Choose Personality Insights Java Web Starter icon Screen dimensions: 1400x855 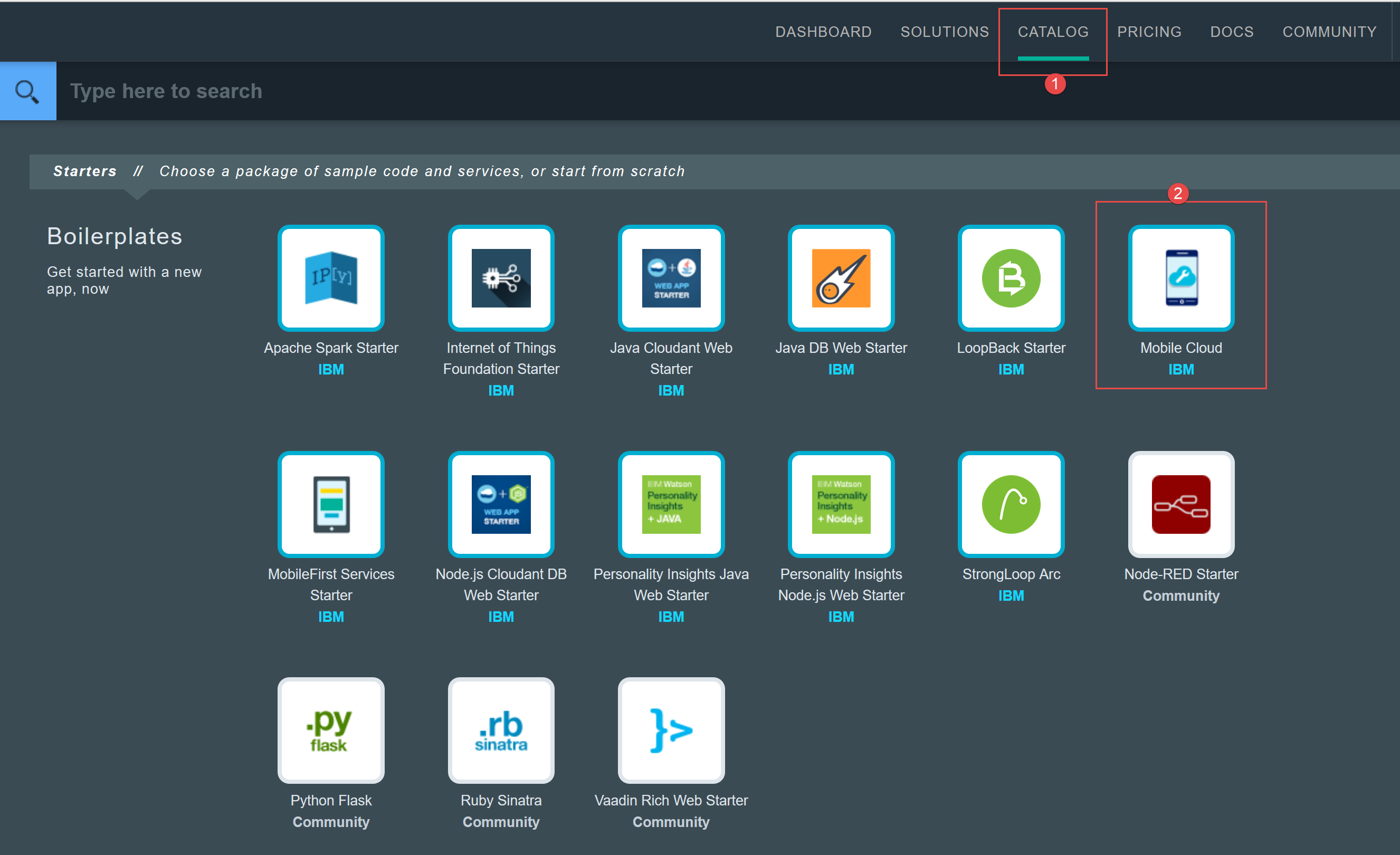tap(671, 504)
